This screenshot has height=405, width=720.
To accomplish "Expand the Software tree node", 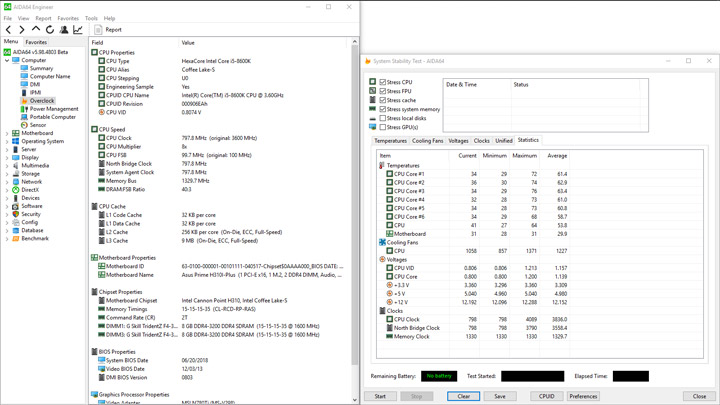I will click(7, 206).
